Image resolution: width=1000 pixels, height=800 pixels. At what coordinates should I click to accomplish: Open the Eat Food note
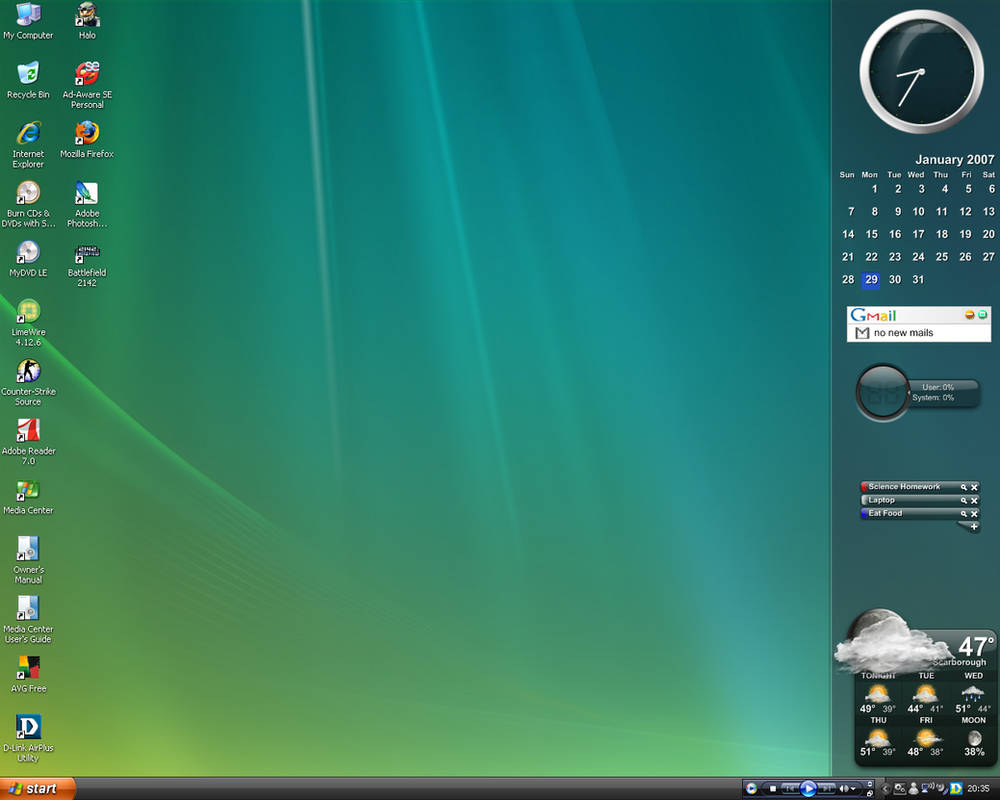[885, 513]
